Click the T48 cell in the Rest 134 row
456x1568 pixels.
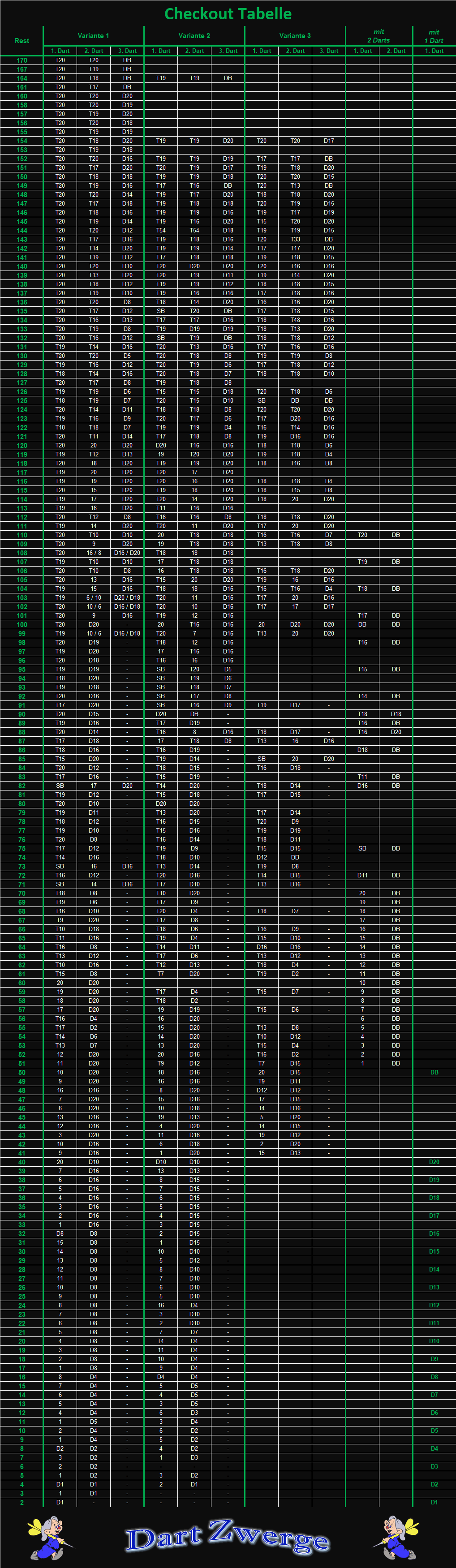[295, 320]
